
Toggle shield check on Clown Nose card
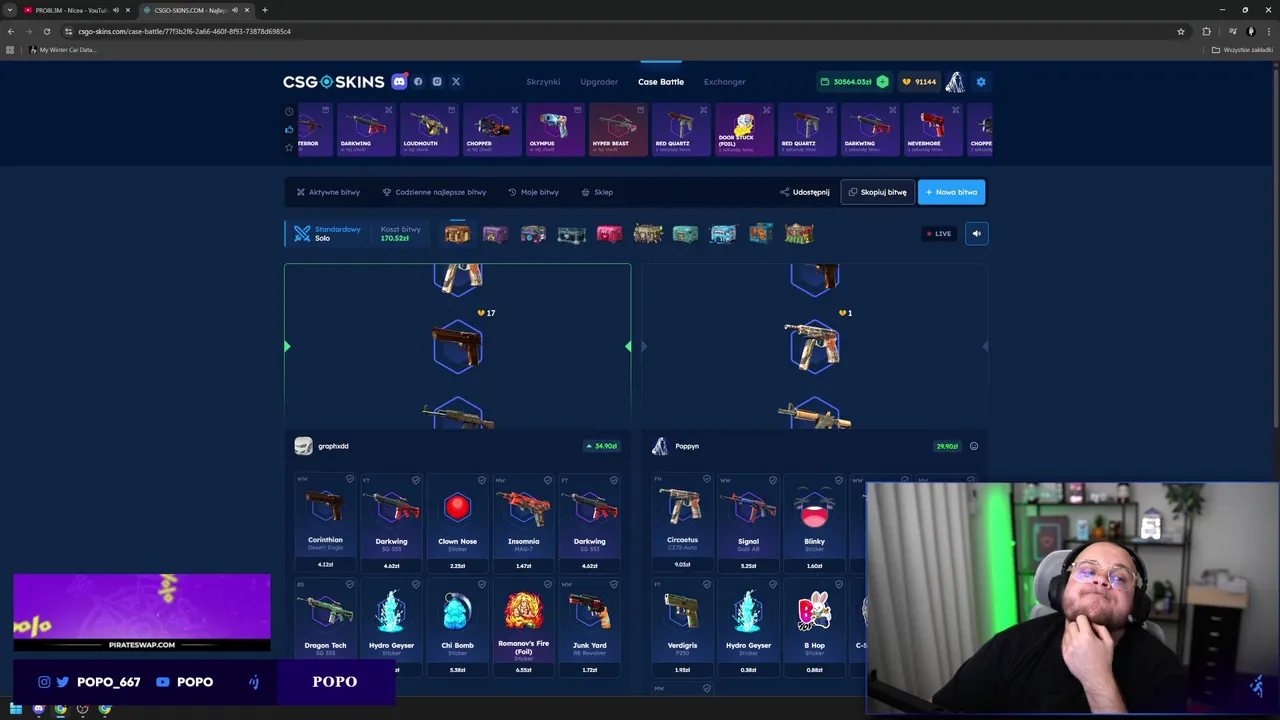(x=482, y=480)
